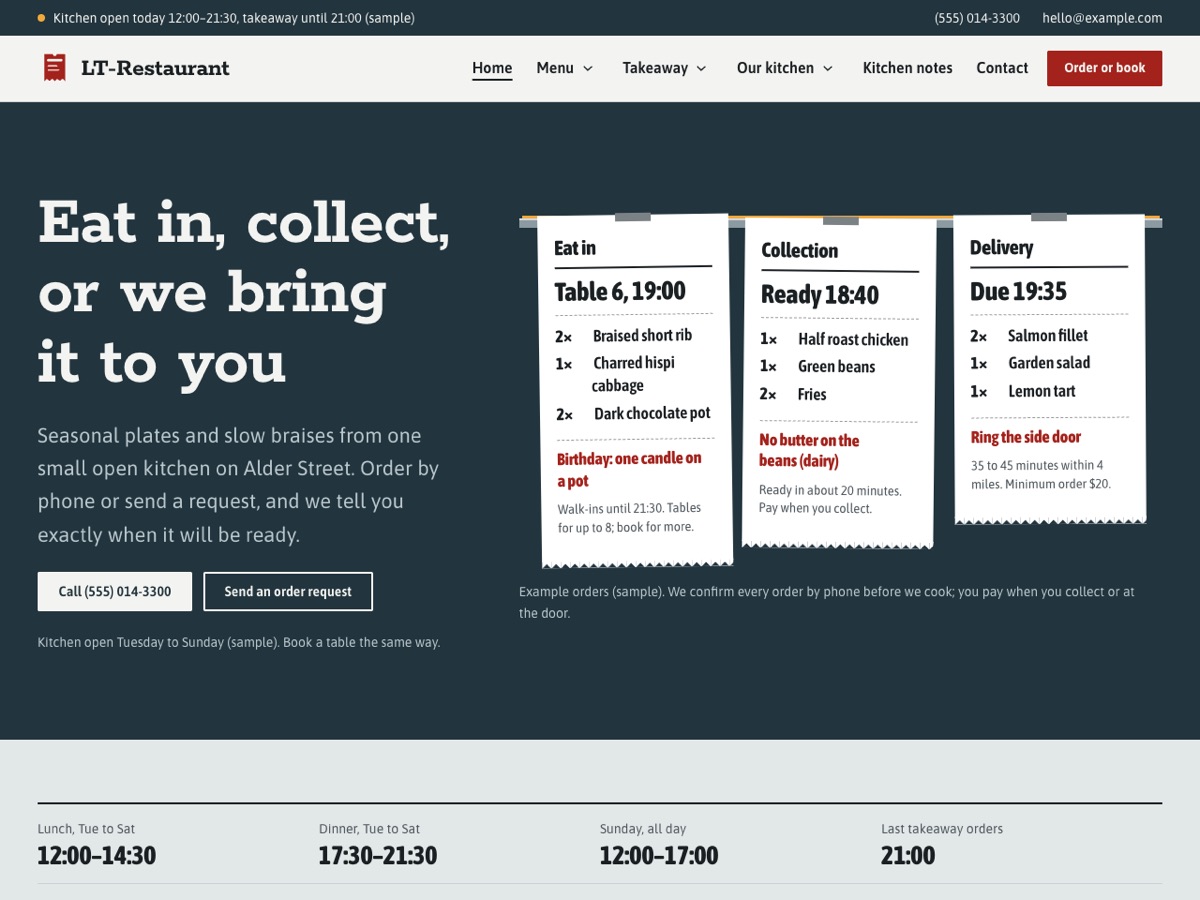The image size is (1200, 900).
Task: Select the Eat in ticket card
Action: click(x=635, y=390)
